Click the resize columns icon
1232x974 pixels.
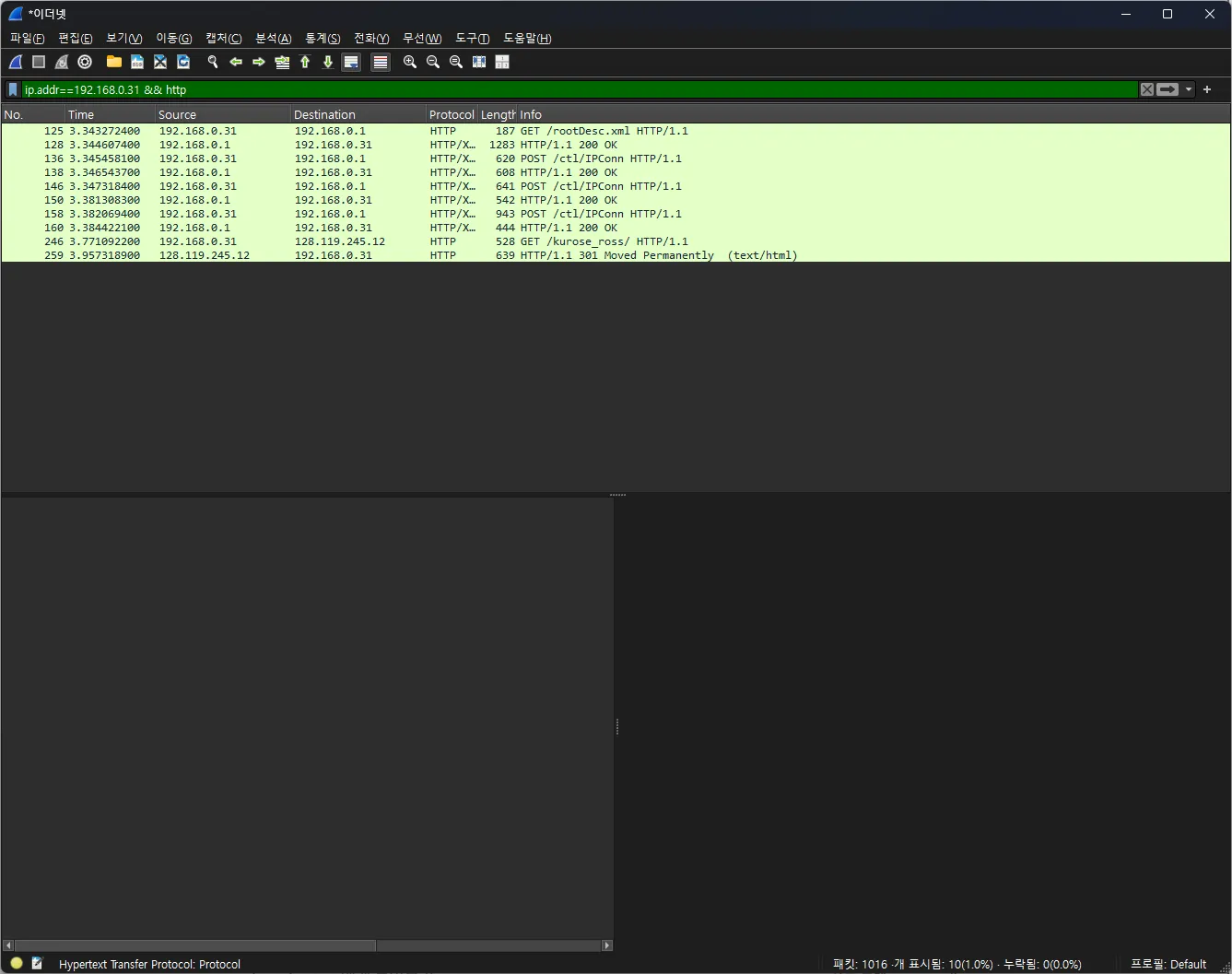479,62
